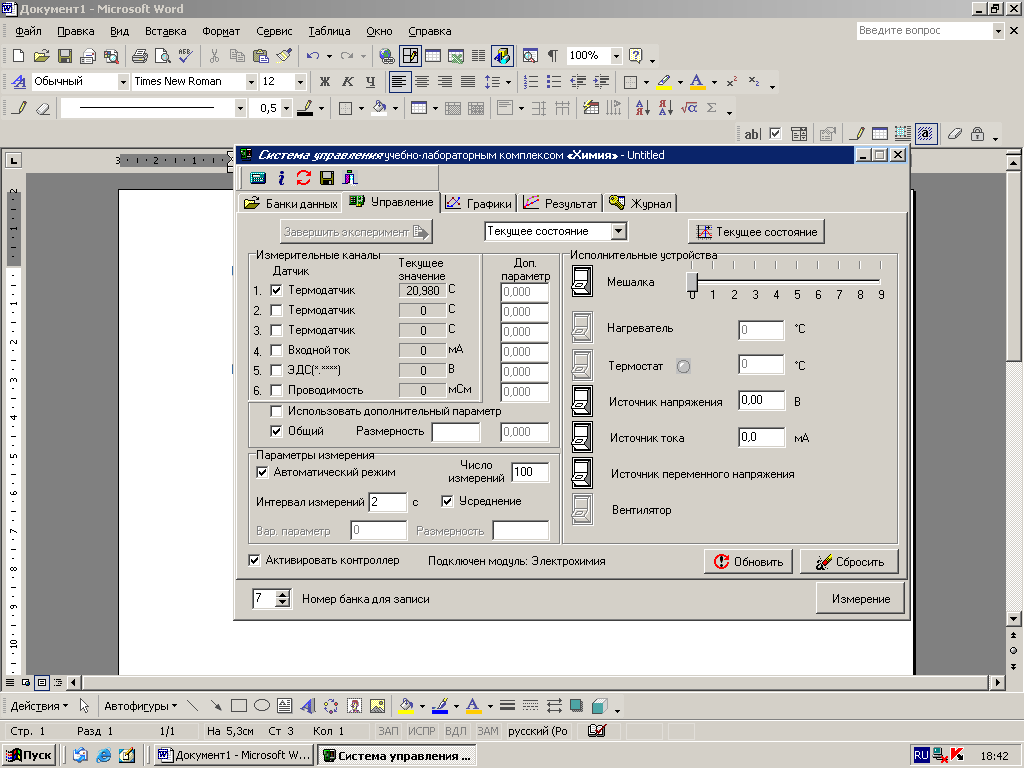The image size is (1024, 768).
Task: Click the sort ascending (А-Я) icon
Action: pyautogui.click(x=642, y=108)
